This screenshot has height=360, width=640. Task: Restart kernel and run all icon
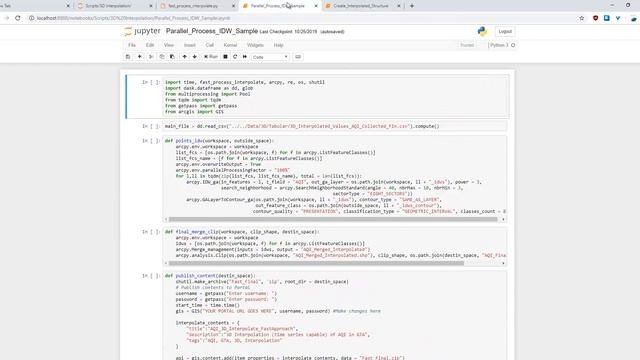(245, 57)
